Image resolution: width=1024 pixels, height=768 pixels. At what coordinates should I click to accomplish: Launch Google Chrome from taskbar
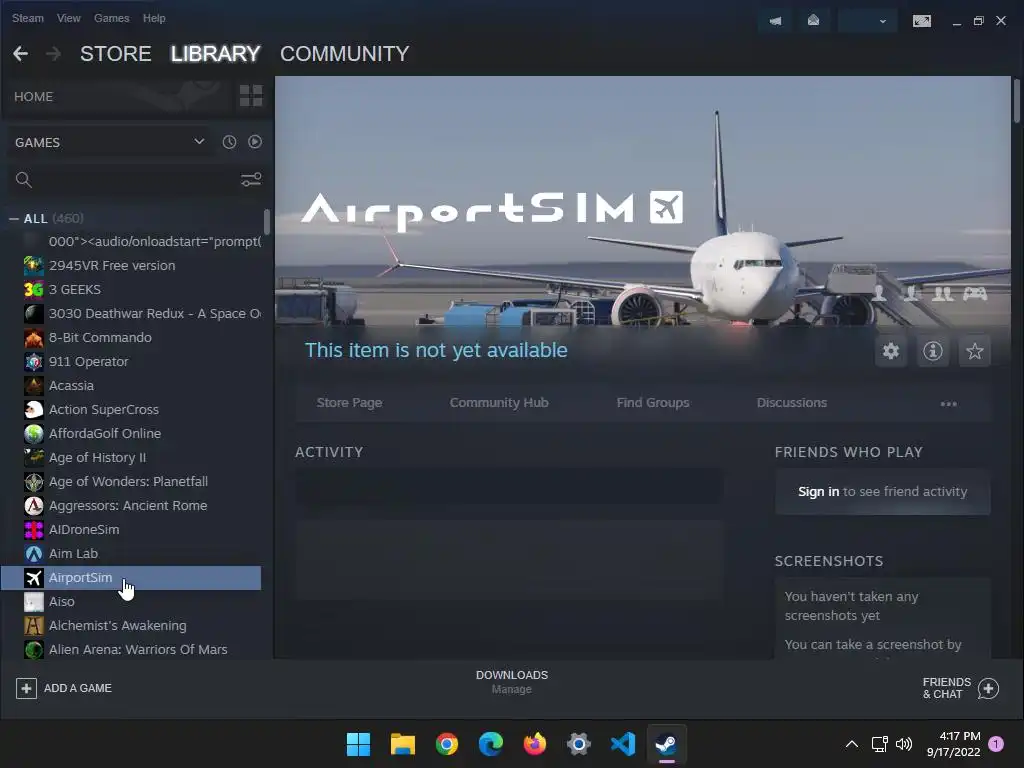coord(447,744)
